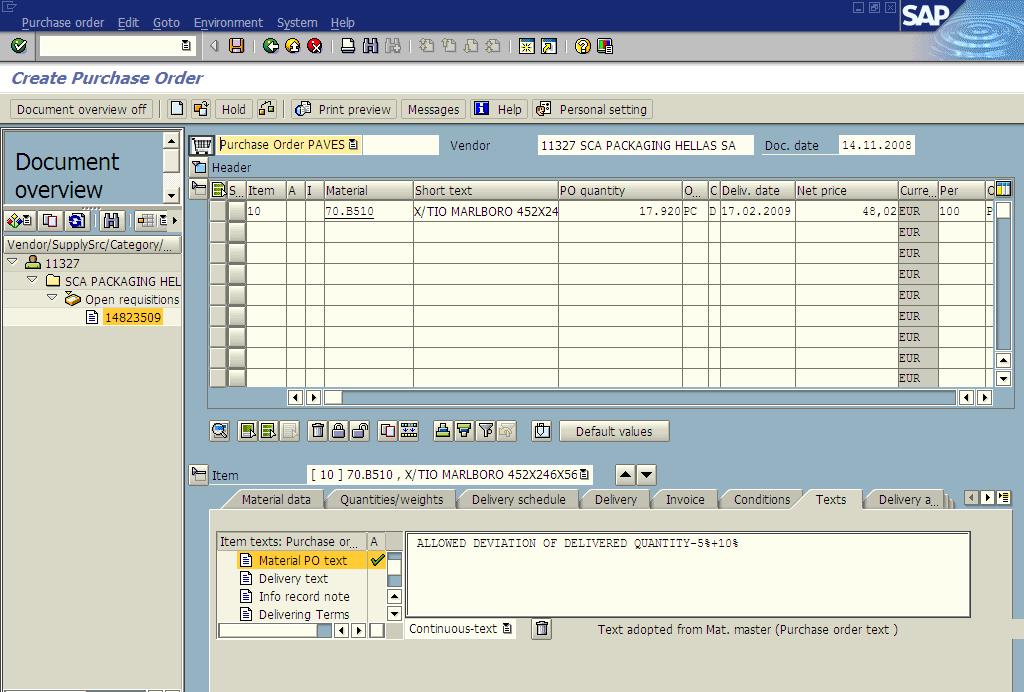This screenshot has width=1024, height=692.
Task: Click the Print icon in standard toolbar
Action: click(348, 46)
